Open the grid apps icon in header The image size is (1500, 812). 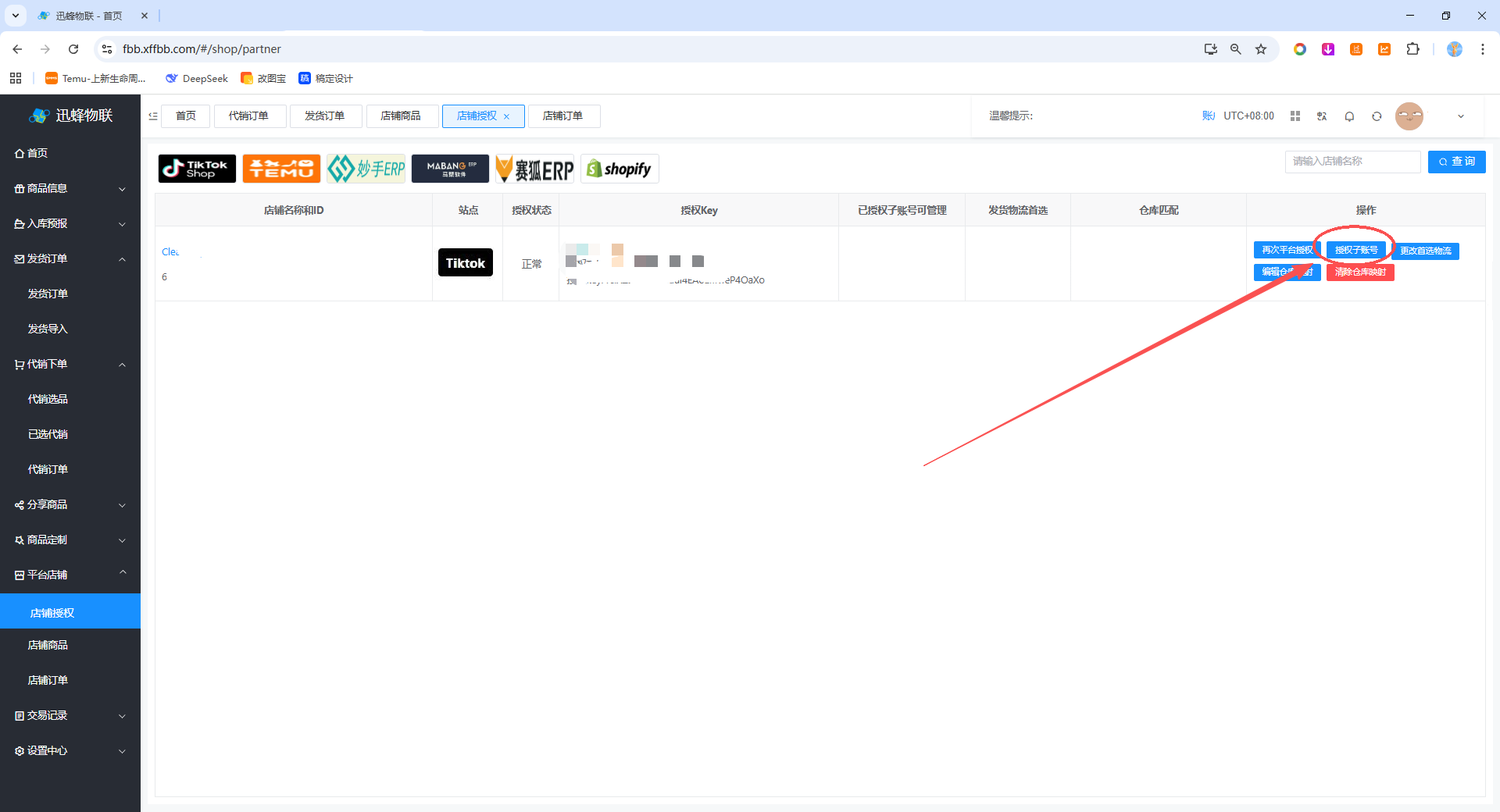1295,116
